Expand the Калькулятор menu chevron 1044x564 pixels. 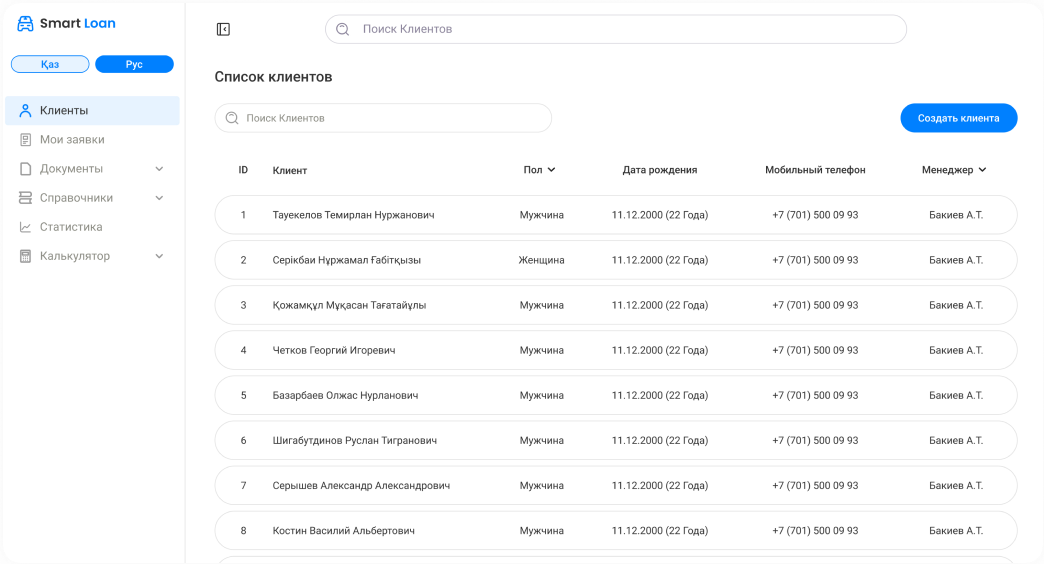click(159, 256)
